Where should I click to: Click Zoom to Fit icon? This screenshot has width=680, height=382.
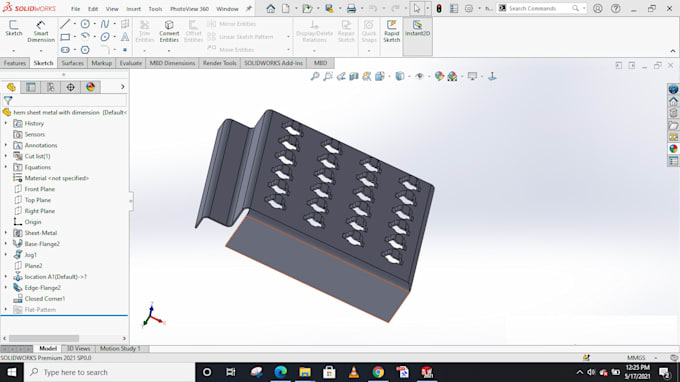pyautogui.click(x=315, y=76)
